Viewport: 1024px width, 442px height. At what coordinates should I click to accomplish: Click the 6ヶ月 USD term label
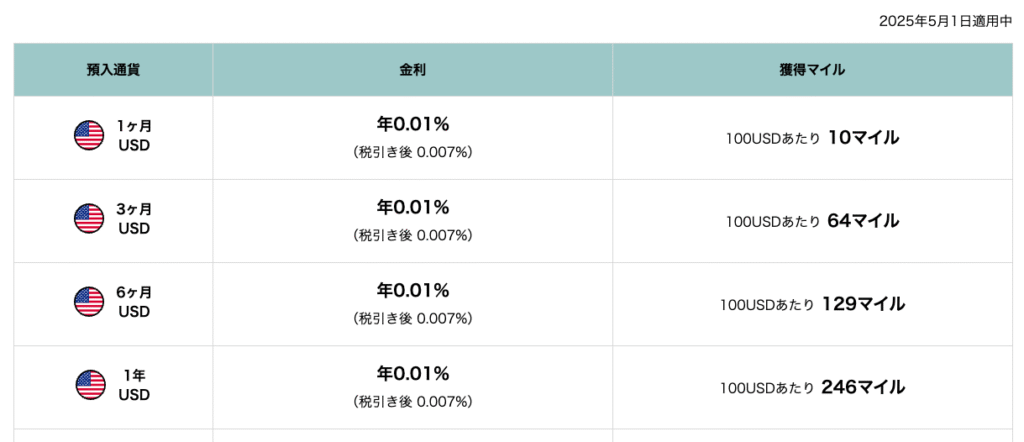(134, 302)
